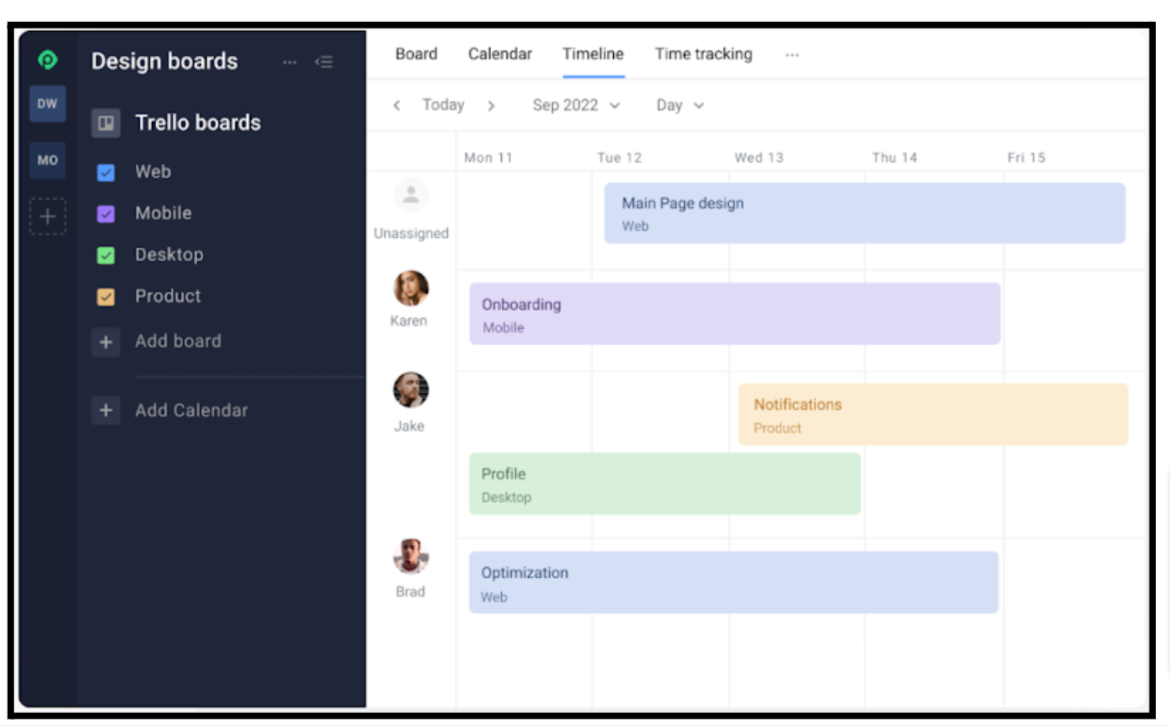Open the DW workspace icon
The width and height of the screenshot is (1170, 726).
47,104
